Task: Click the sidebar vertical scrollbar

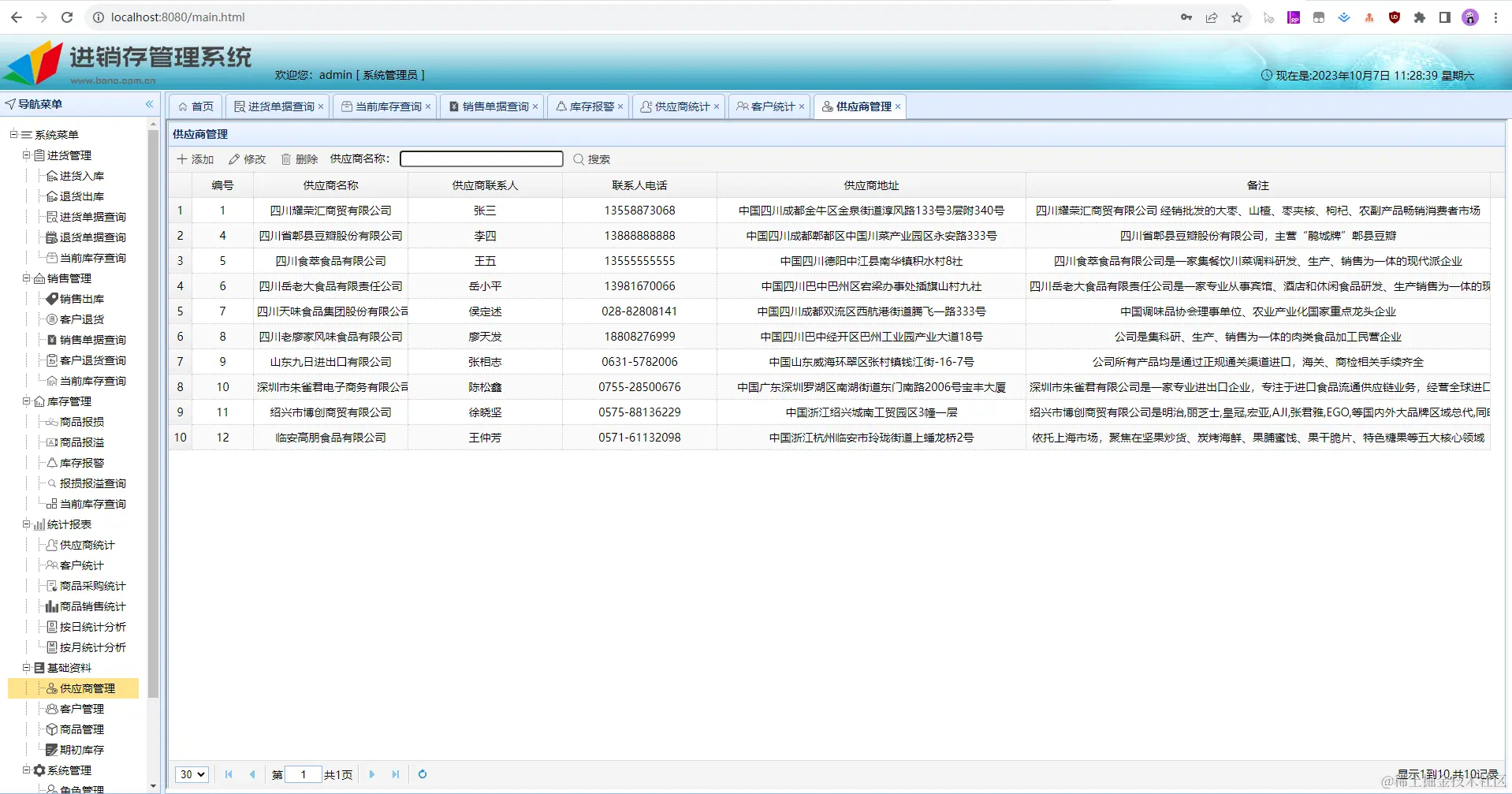Action: [153, 414]
